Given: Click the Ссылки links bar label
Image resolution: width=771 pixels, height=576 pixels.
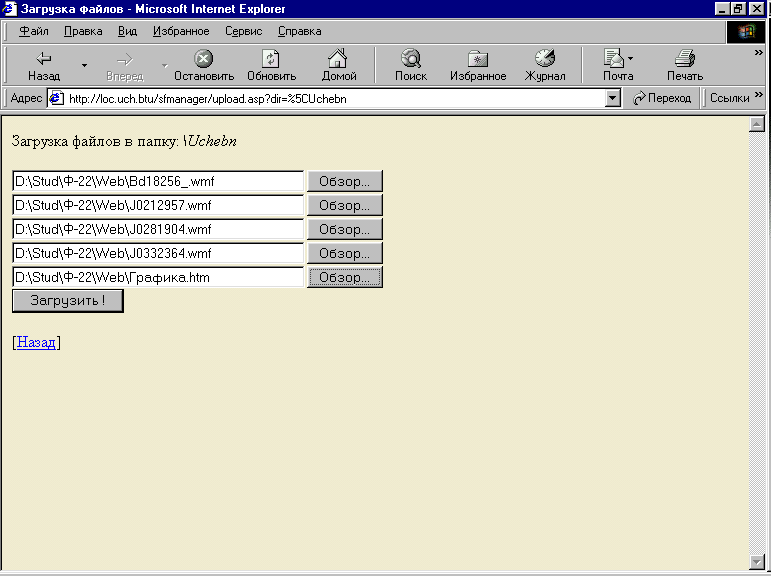Looking at the screenshot, I should click(x=730, y=98).
